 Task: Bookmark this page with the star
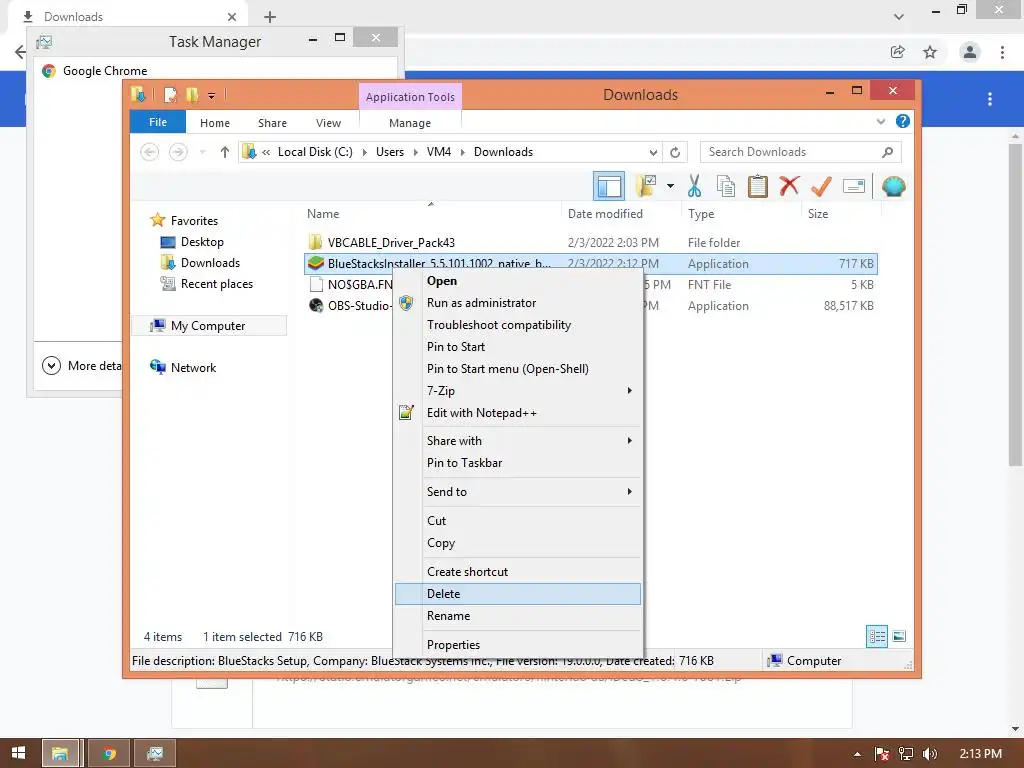930,52
